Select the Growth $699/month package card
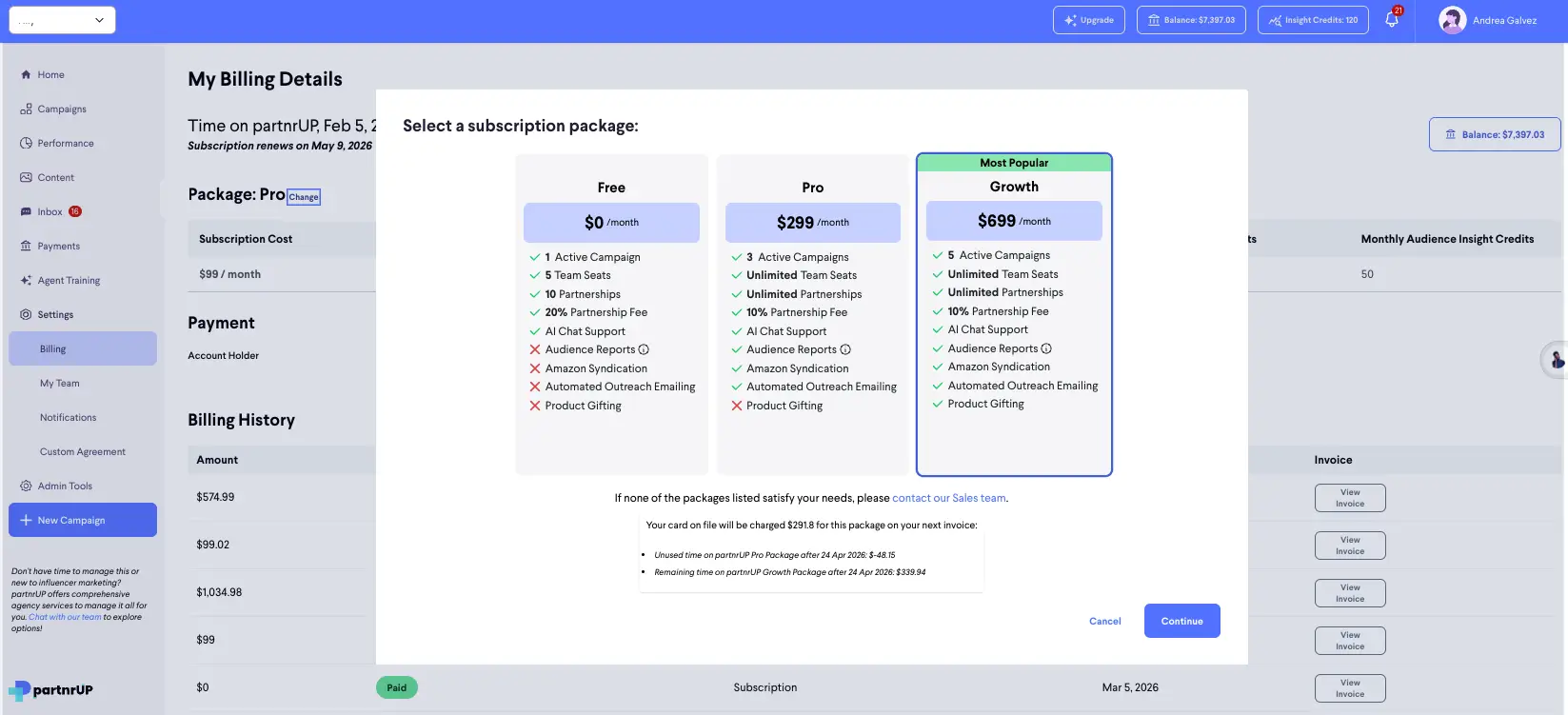Viewport: 1568px width, 715px height. pyautogui.click(x=1014, y=314)
